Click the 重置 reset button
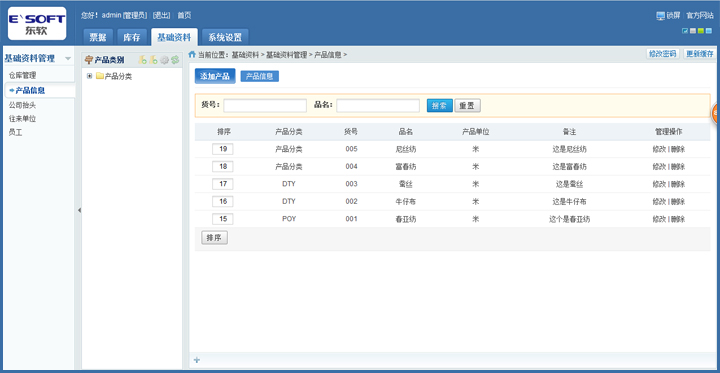 [x=467, y=106]
